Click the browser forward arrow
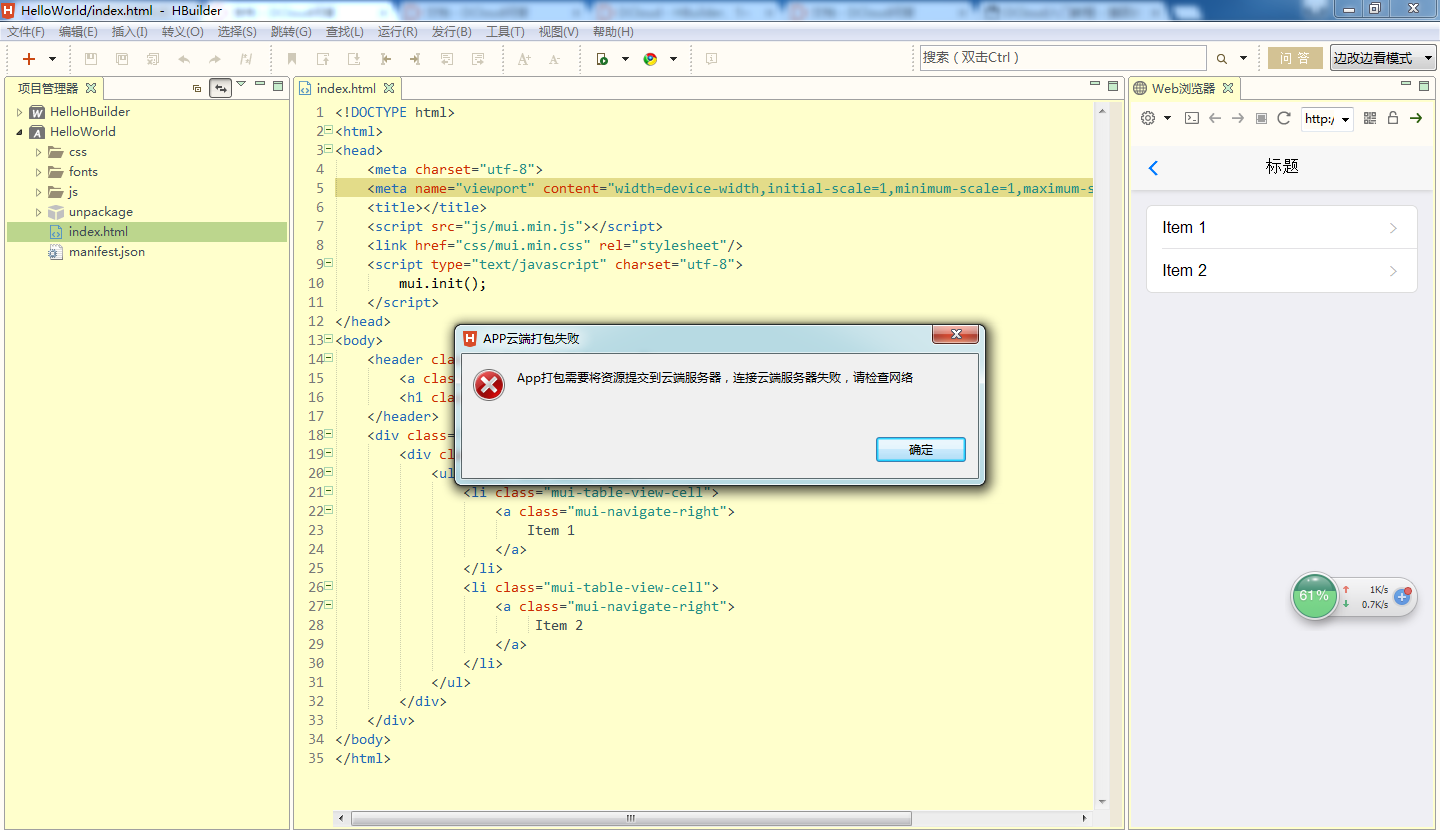 [x=1238, y=118]
